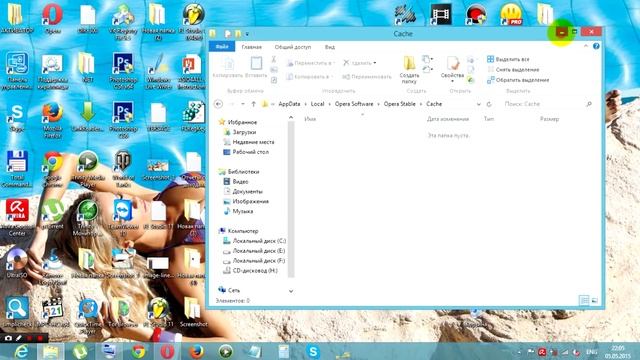This screenshot has height=360, width=640.
Task: Open the QuickTime Player desktop shortcut
Action: pos(87,316)
